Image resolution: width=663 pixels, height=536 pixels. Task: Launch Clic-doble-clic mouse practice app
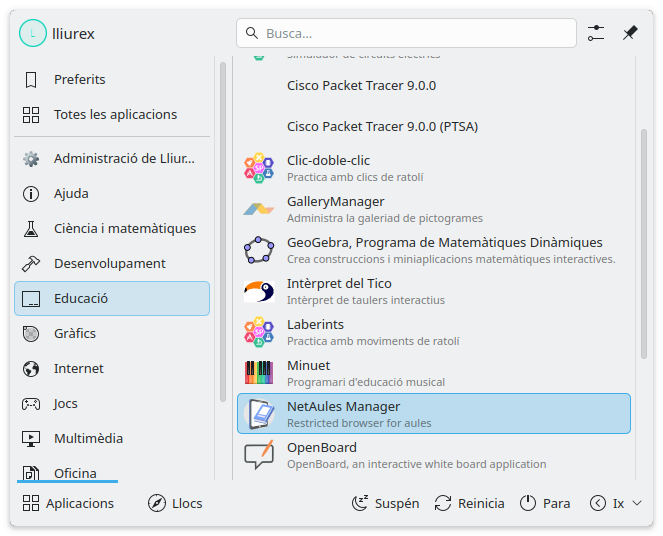(x=433, y=168)
